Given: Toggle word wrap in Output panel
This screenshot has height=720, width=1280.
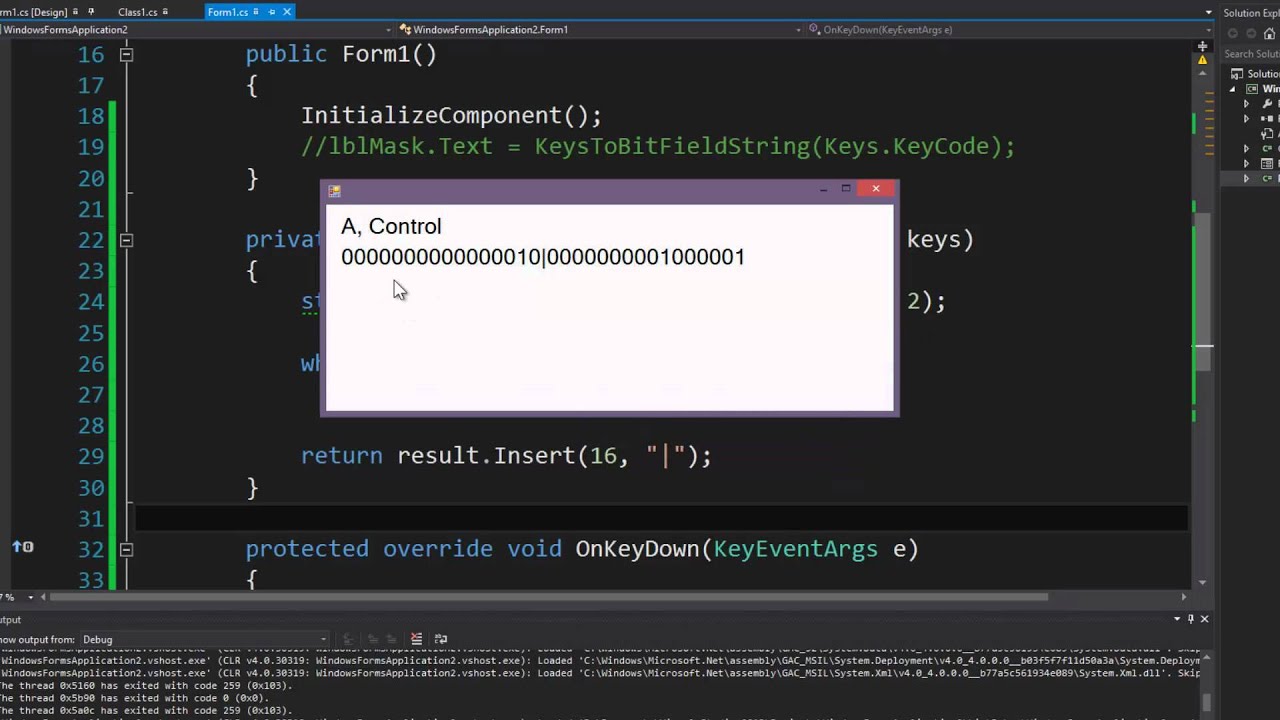Looking at the screenshot, I should click(441, 639).
